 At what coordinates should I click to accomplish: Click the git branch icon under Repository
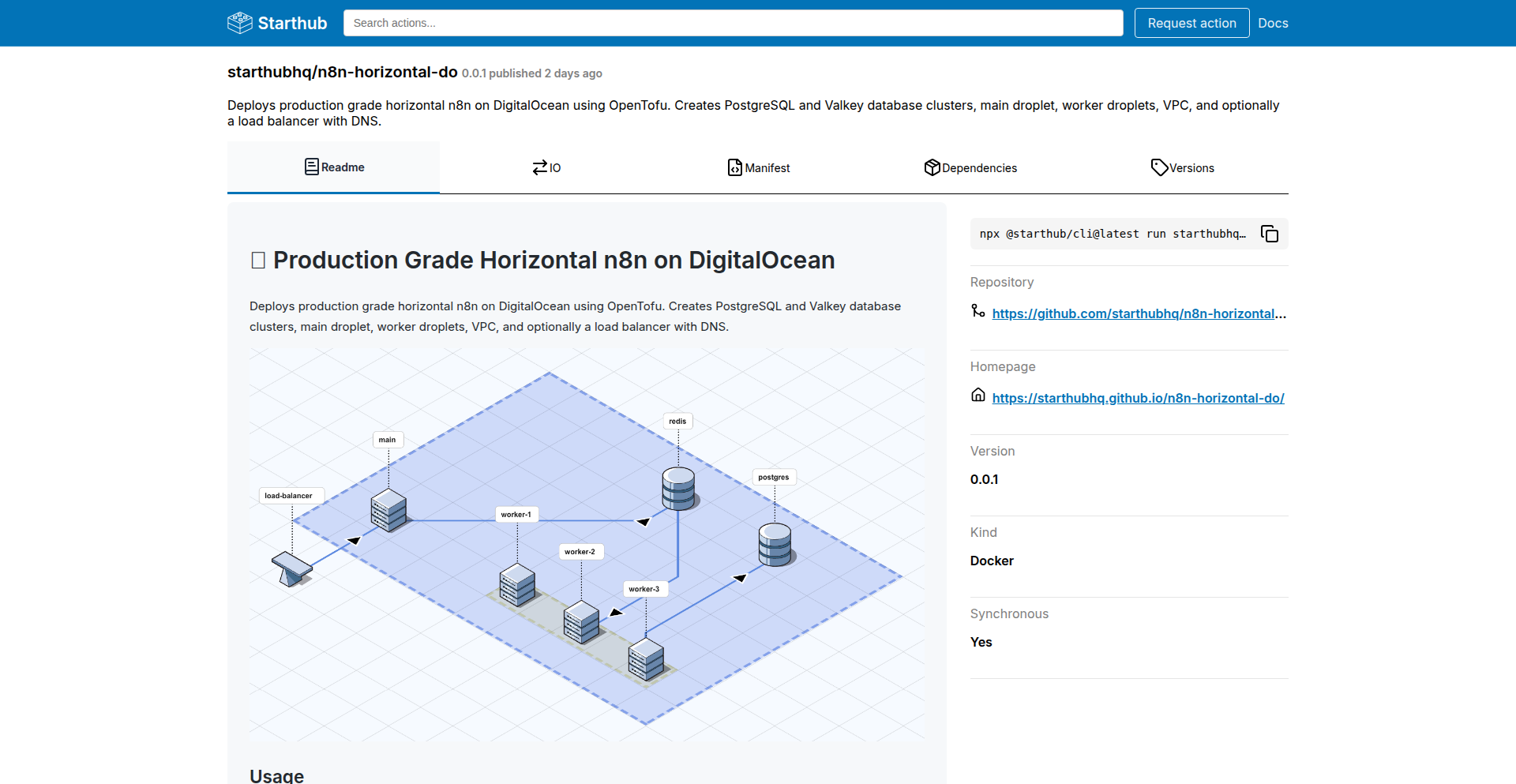(978, 311)
